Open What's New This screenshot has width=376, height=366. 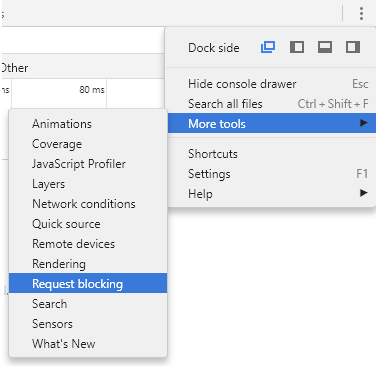(x=88, y=344)
